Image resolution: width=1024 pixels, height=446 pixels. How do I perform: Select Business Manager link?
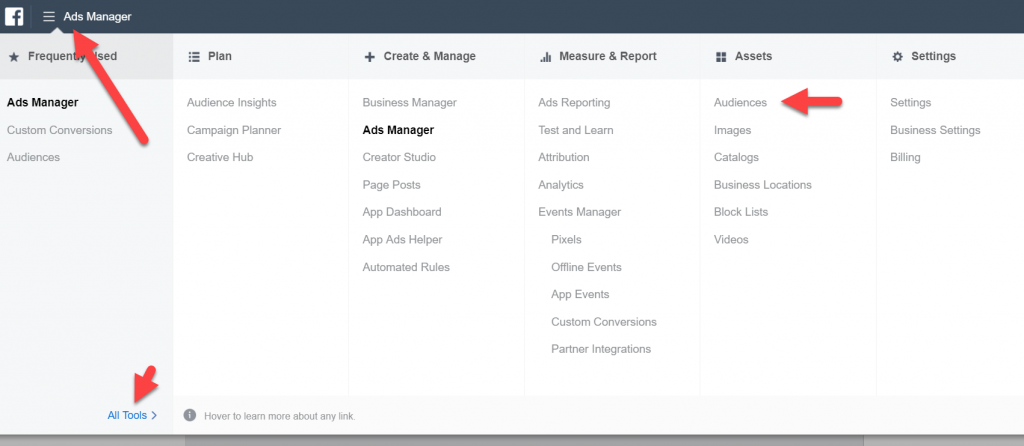(x=409, y=103)
